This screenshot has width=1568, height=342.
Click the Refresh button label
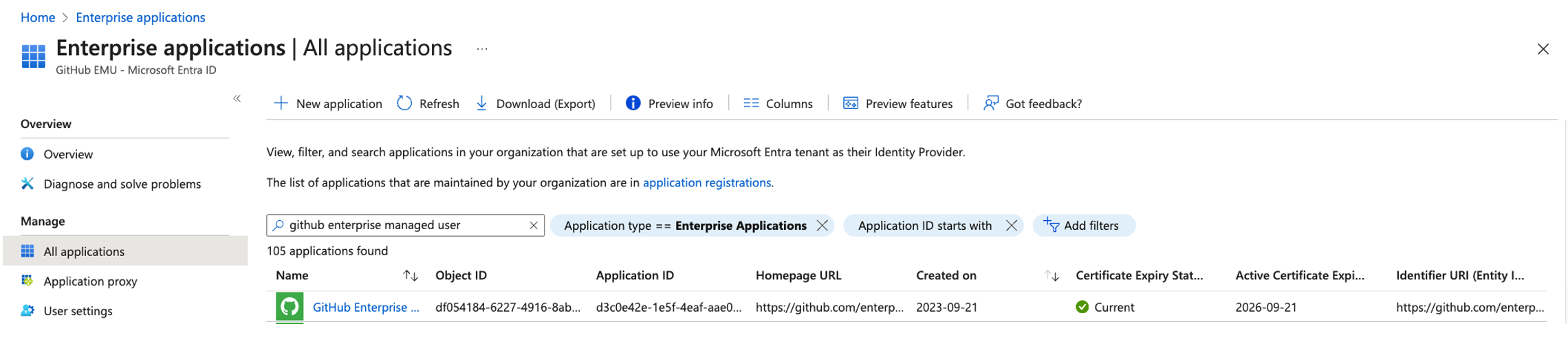[x=439, y=104]
